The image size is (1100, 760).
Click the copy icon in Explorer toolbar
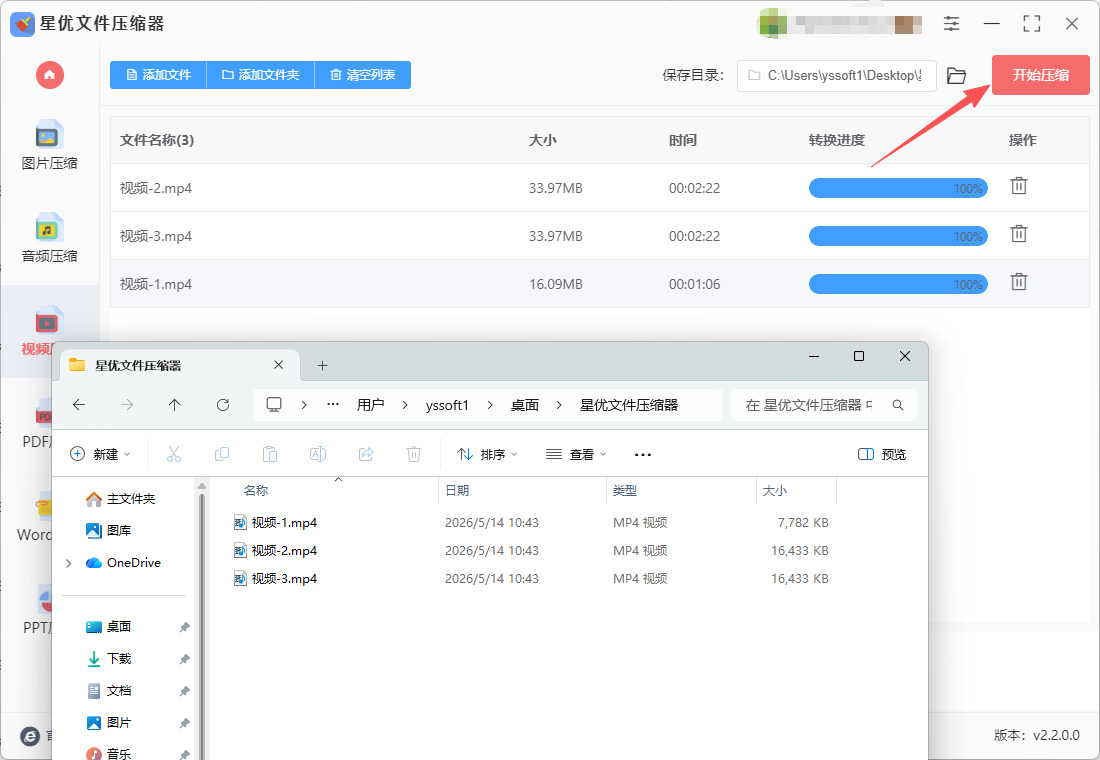[222, 454]
